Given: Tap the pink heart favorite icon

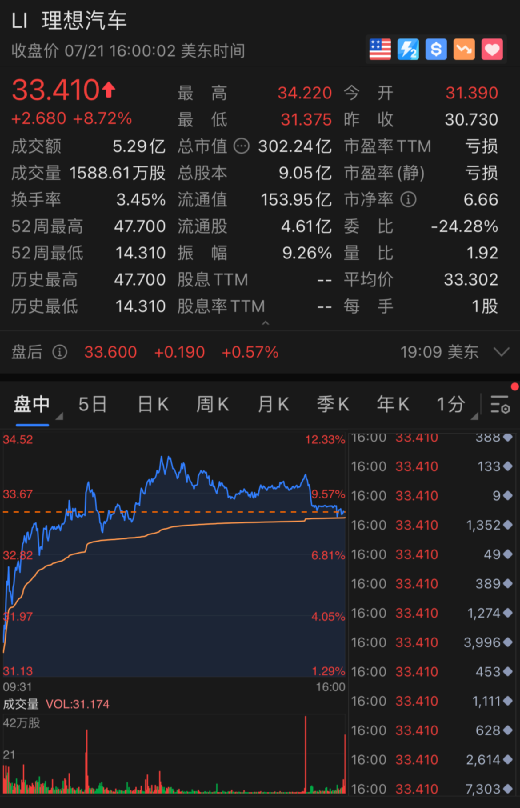Looking at the screenshot, I should (x=492, y=49).
